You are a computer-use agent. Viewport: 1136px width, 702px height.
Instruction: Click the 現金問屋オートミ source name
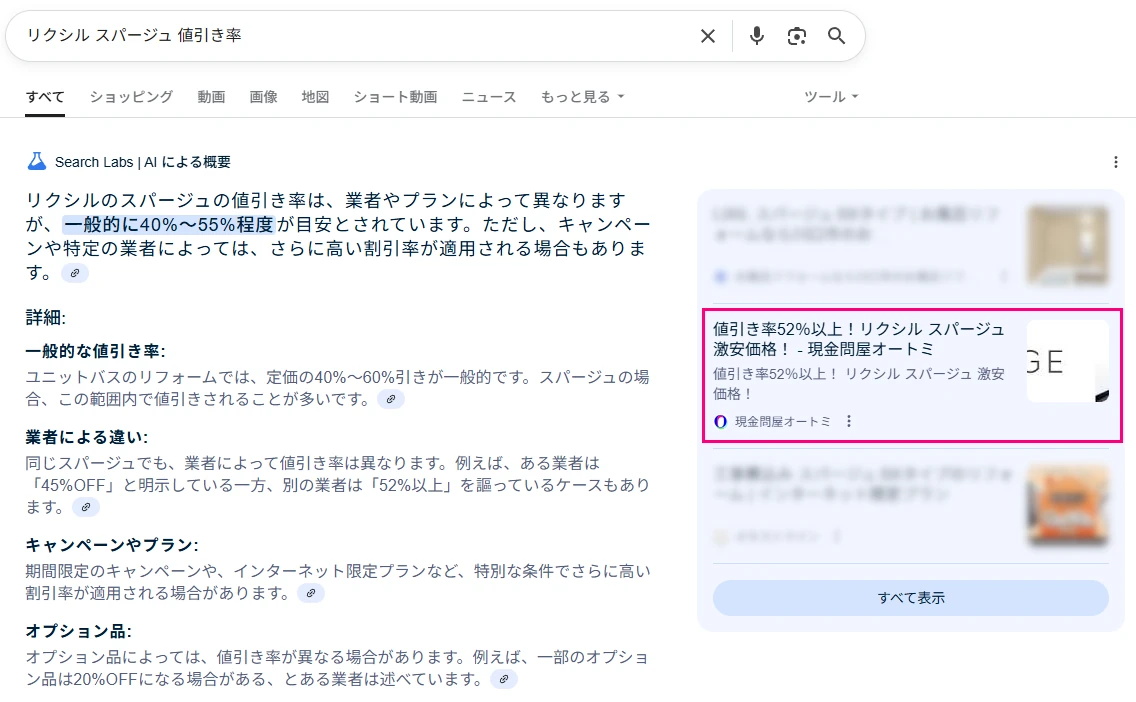782,422
